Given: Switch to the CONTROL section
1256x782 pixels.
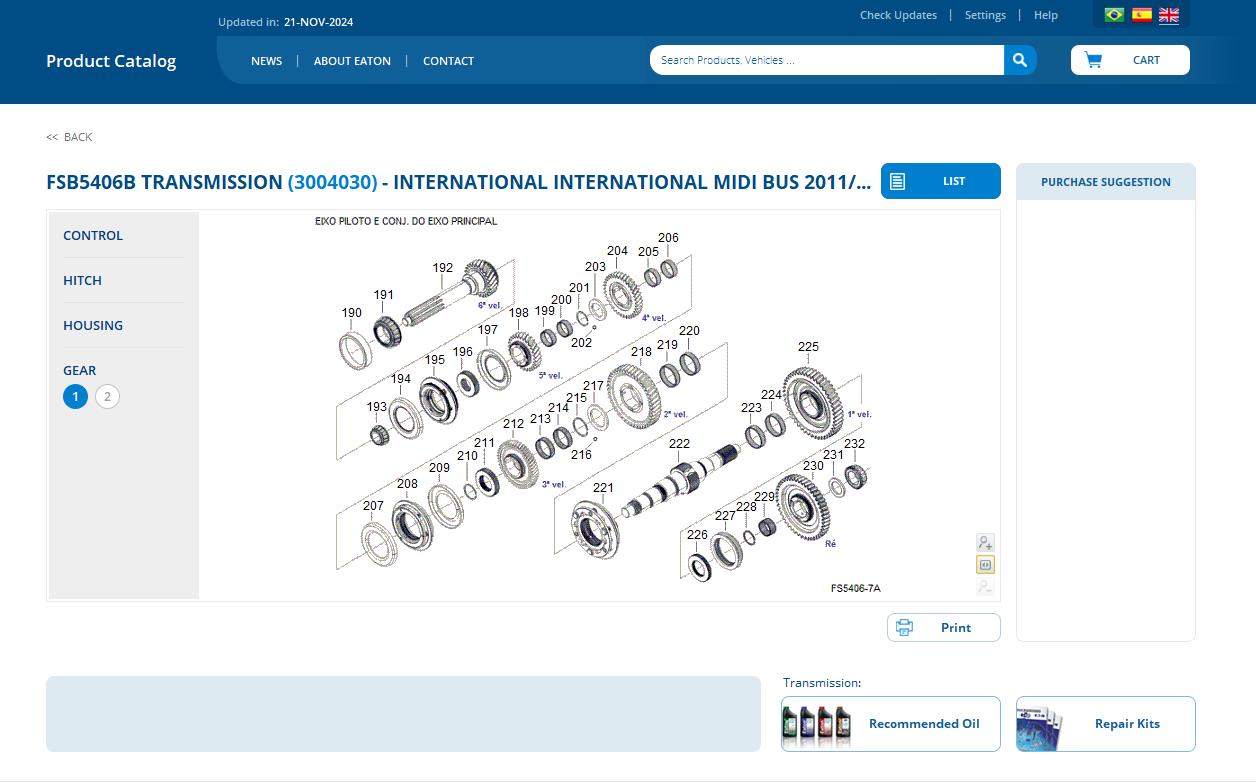Looking at the screenshot, I should pyautogui.click(x=93, y=235).
